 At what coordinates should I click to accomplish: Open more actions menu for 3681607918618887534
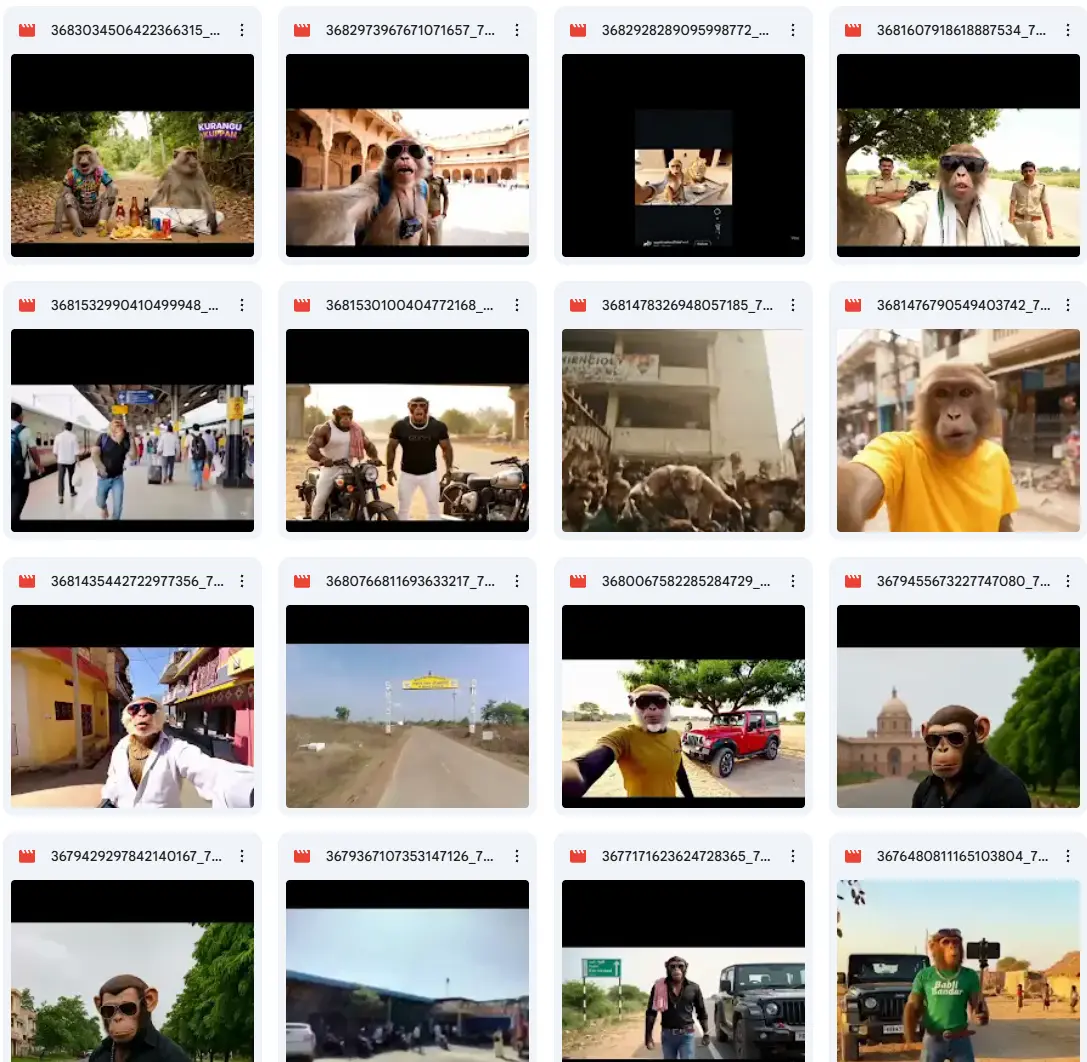pyautogui.click(x=1068, y=30)
